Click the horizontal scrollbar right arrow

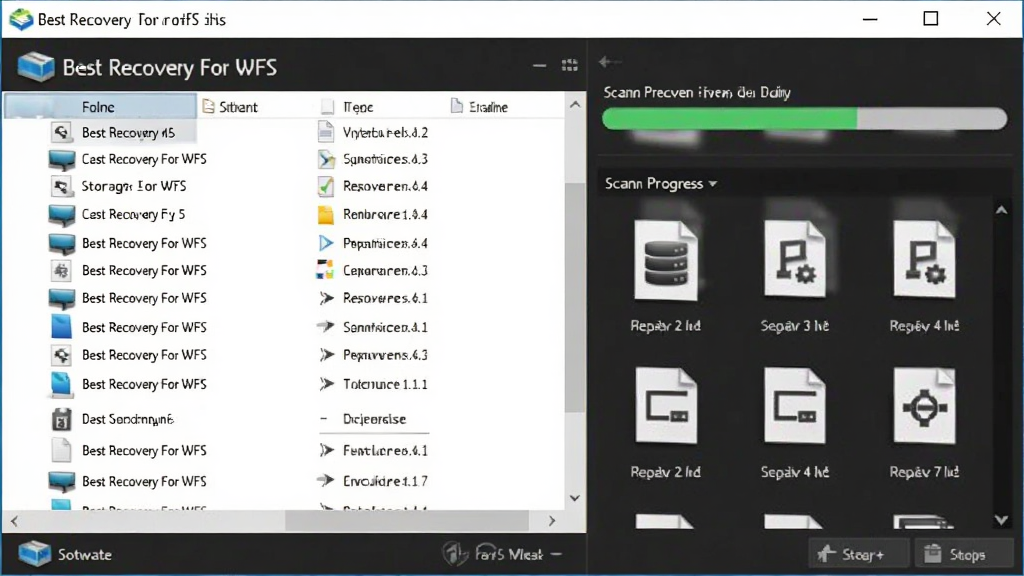(x=552, y=520)
